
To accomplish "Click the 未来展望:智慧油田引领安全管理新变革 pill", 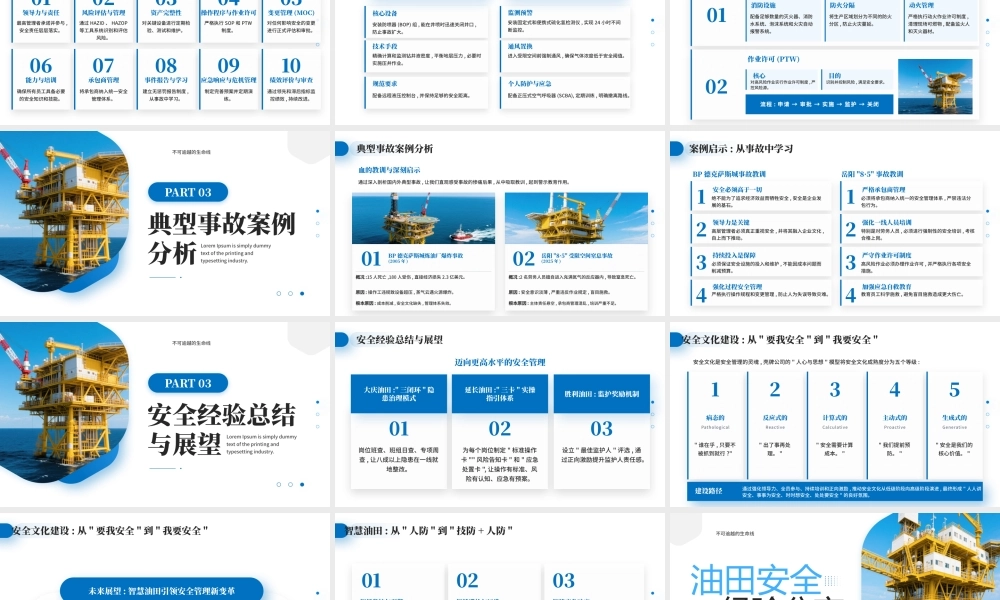I will pyautogui.click(x=161, y=590).
